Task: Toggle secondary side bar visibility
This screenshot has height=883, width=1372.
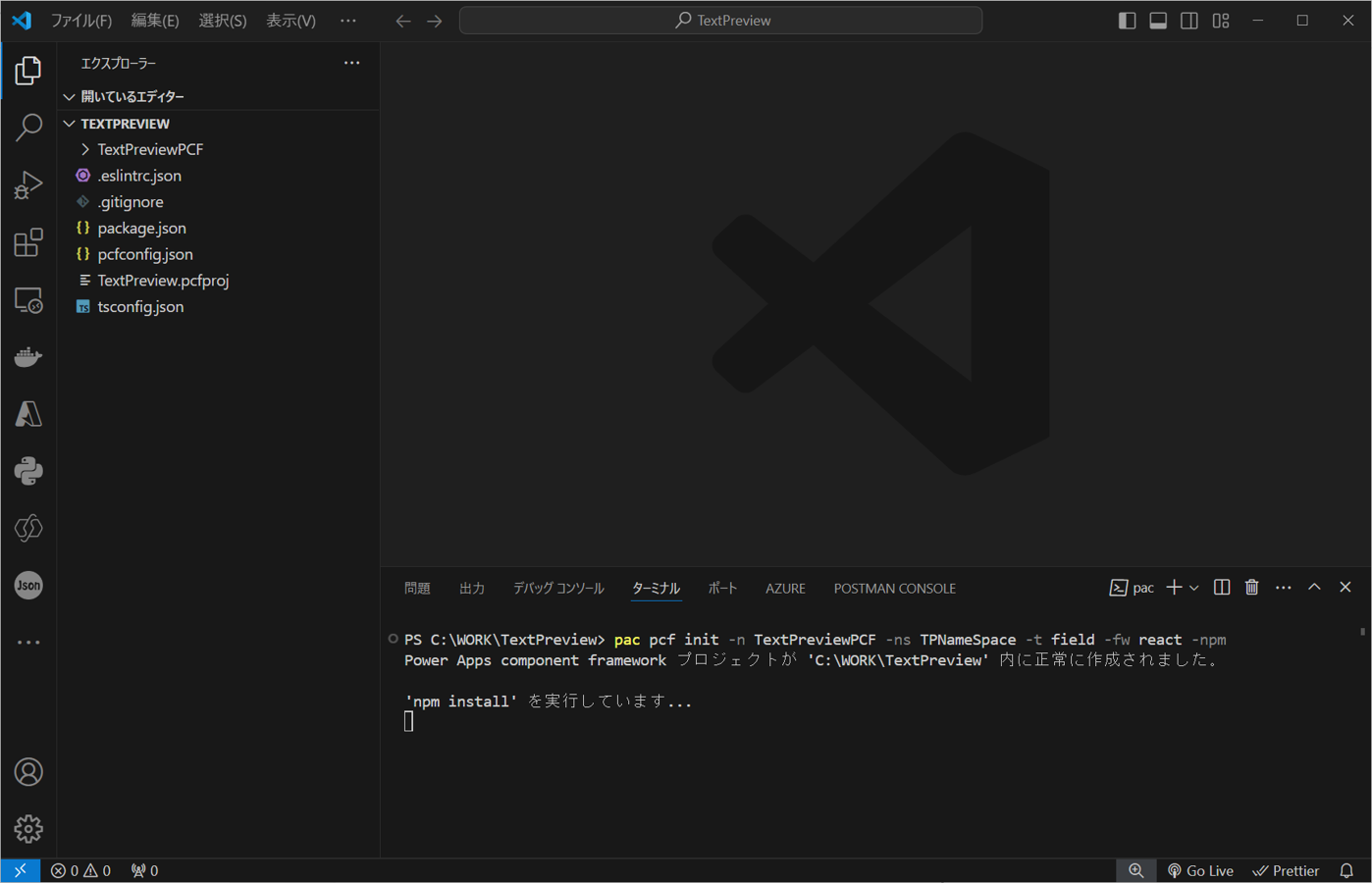Action: click(1189, 21)
